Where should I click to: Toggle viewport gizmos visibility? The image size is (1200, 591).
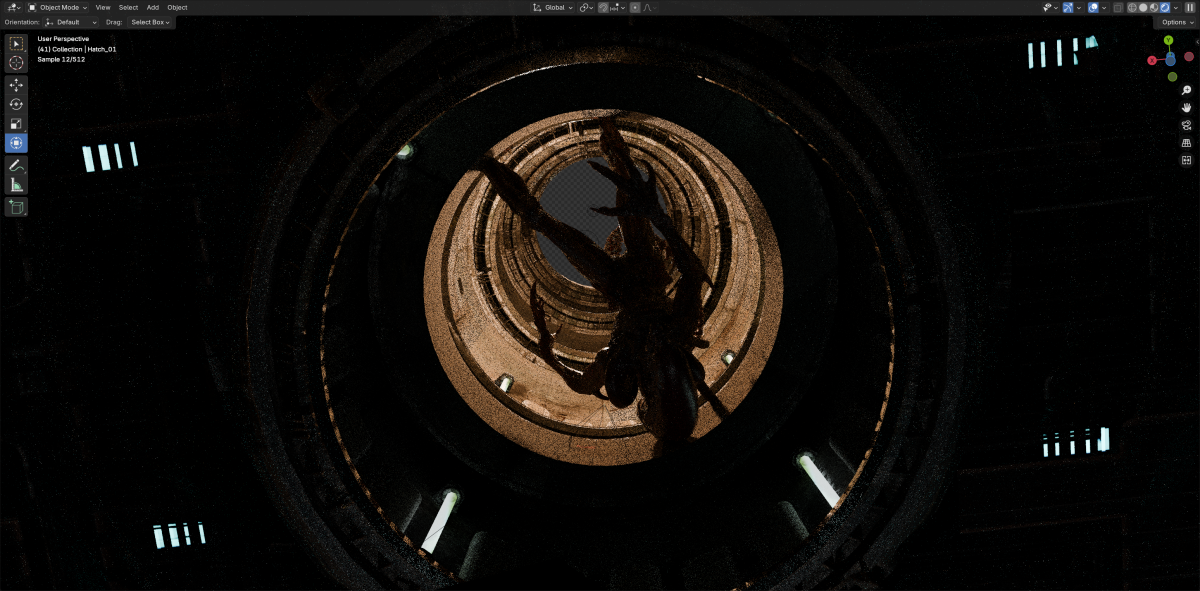click(1069, 7)
